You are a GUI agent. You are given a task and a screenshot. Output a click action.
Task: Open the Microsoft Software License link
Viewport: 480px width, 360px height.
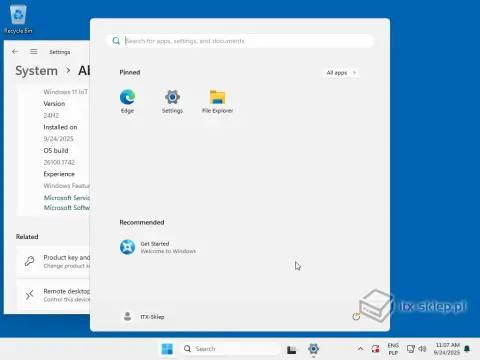tap(67, 208)
